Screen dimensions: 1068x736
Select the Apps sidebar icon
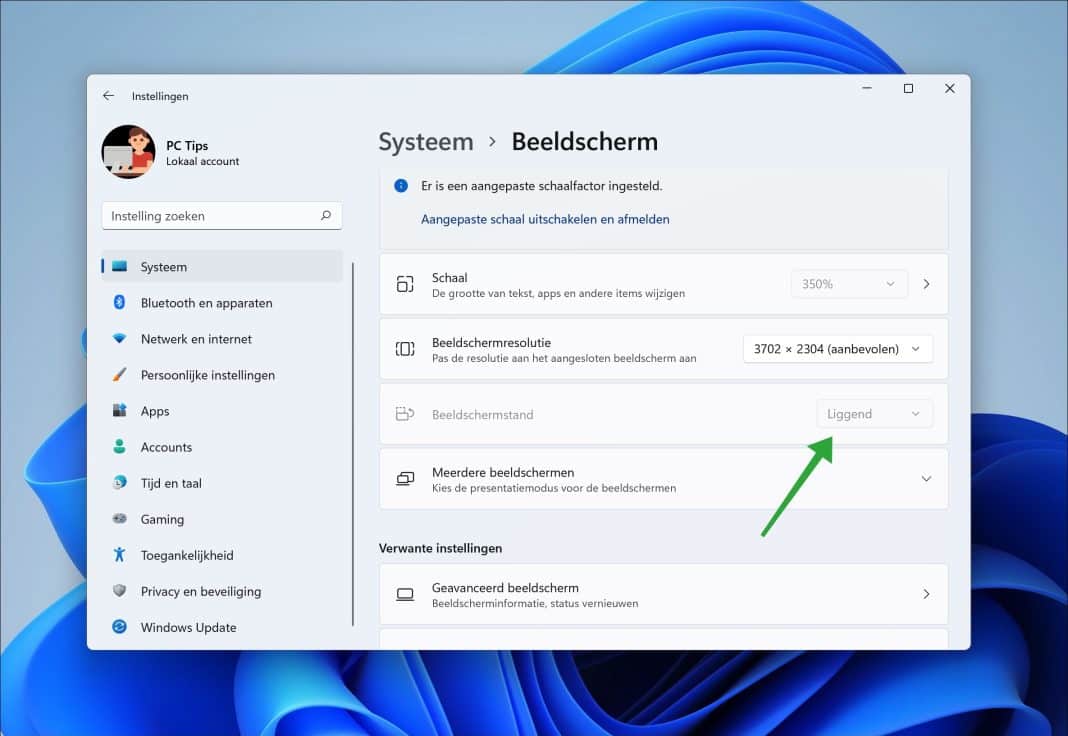(x=120, y=411)
